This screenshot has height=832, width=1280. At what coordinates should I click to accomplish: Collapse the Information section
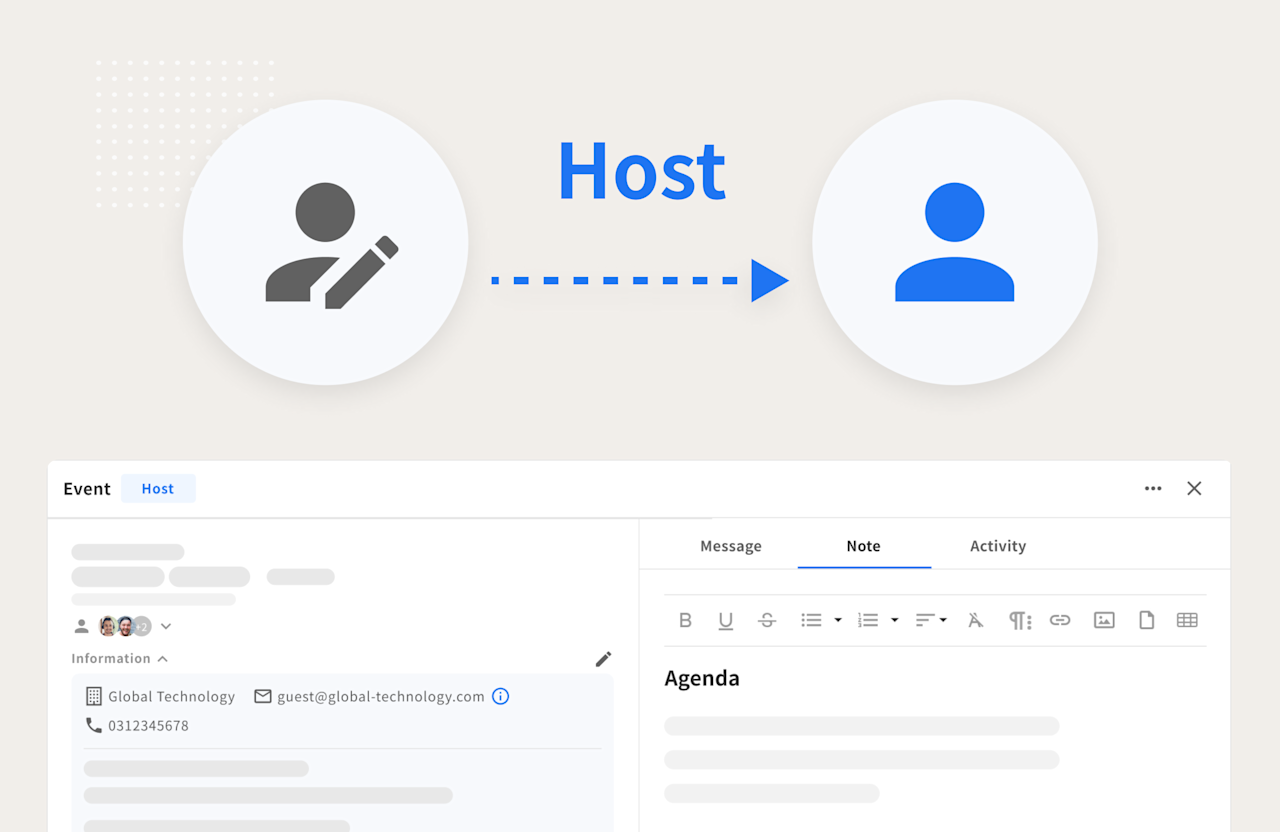click(162, 658)
